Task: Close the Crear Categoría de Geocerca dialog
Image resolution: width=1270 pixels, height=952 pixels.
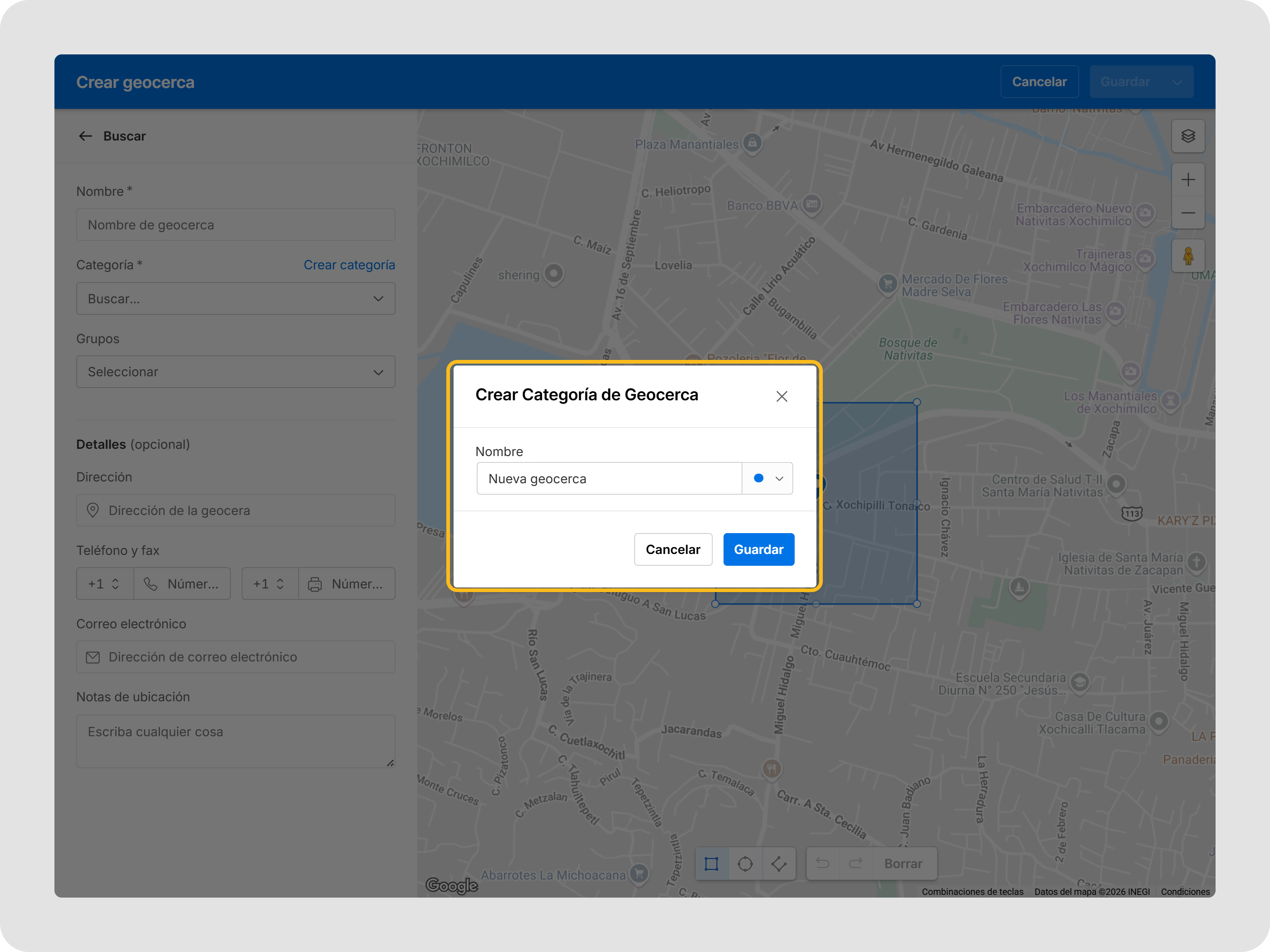Action: click(x=782, y=397)
